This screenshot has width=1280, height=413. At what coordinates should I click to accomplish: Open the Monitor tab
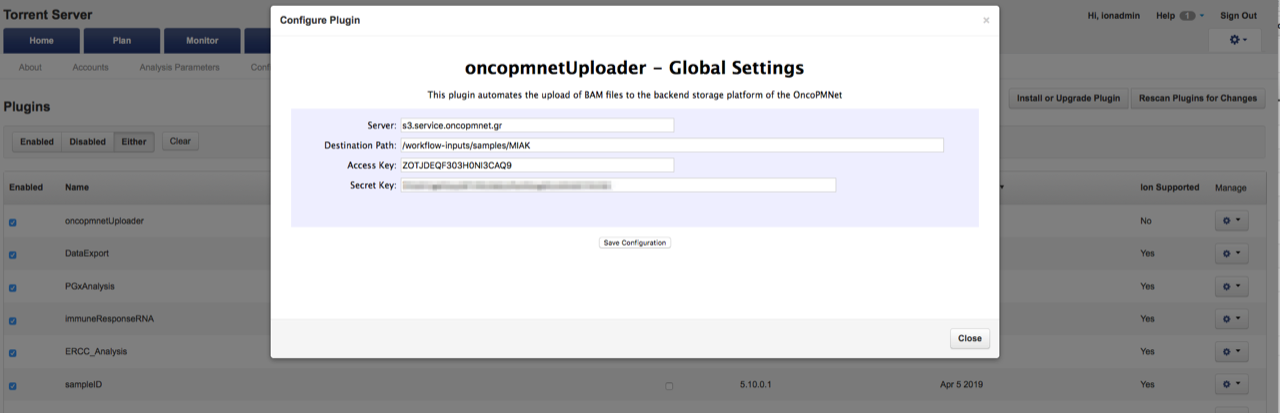pos(202,41)
